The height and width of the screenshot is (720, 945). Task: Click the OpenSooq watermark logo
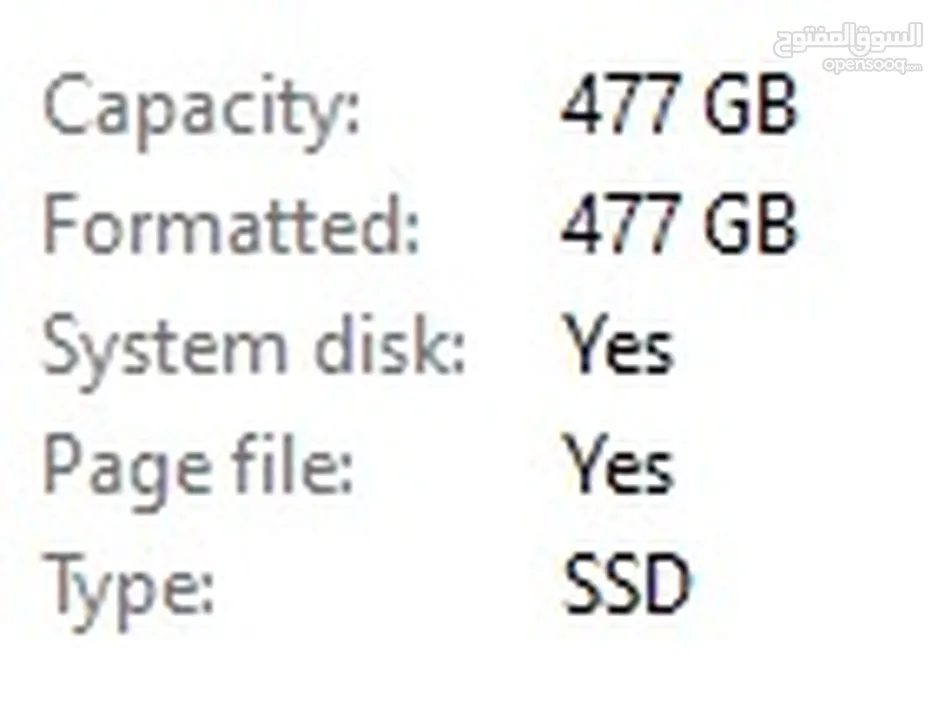(848, 48)
